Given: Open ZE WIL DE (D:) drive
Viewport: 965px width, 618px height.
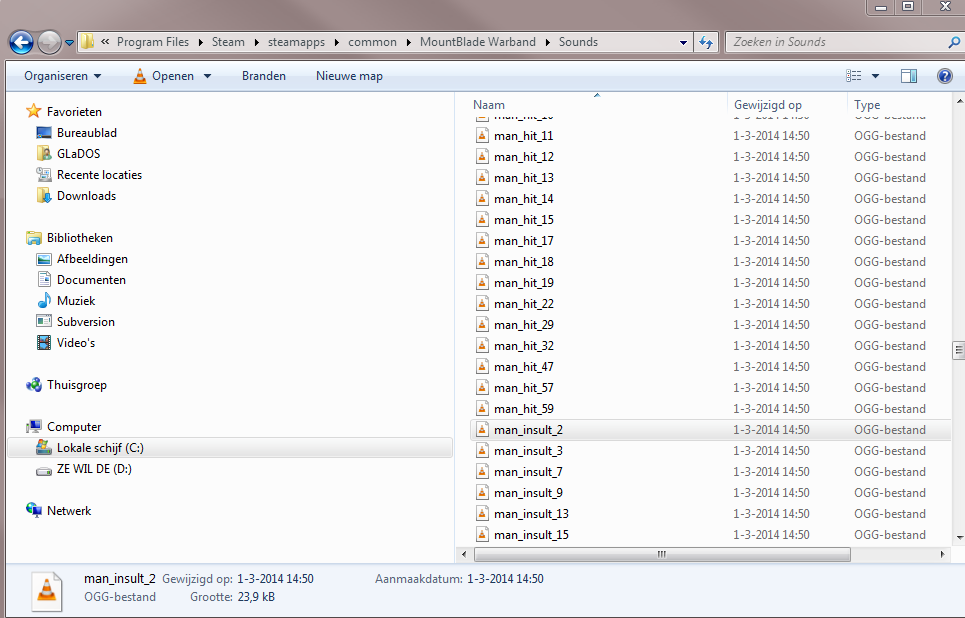Looking at the screenshot, I should 94,468.
